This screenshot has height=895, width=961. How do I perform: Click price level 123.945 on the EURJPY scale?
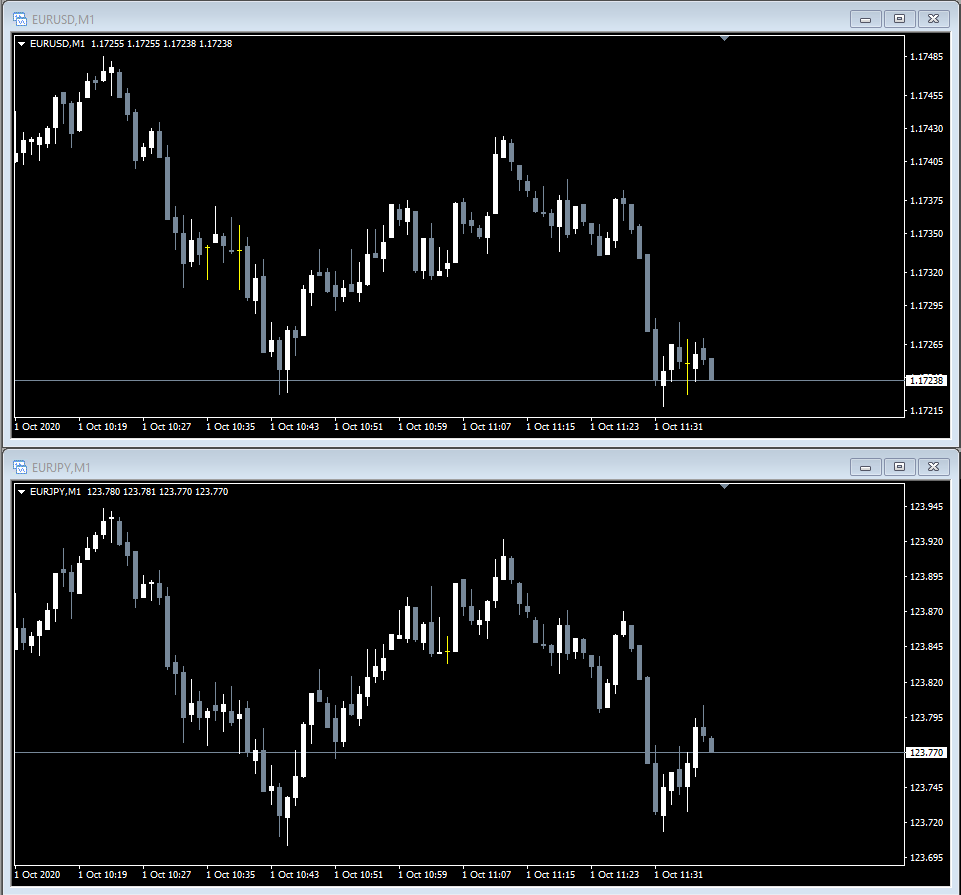click(x=926, y=506)
